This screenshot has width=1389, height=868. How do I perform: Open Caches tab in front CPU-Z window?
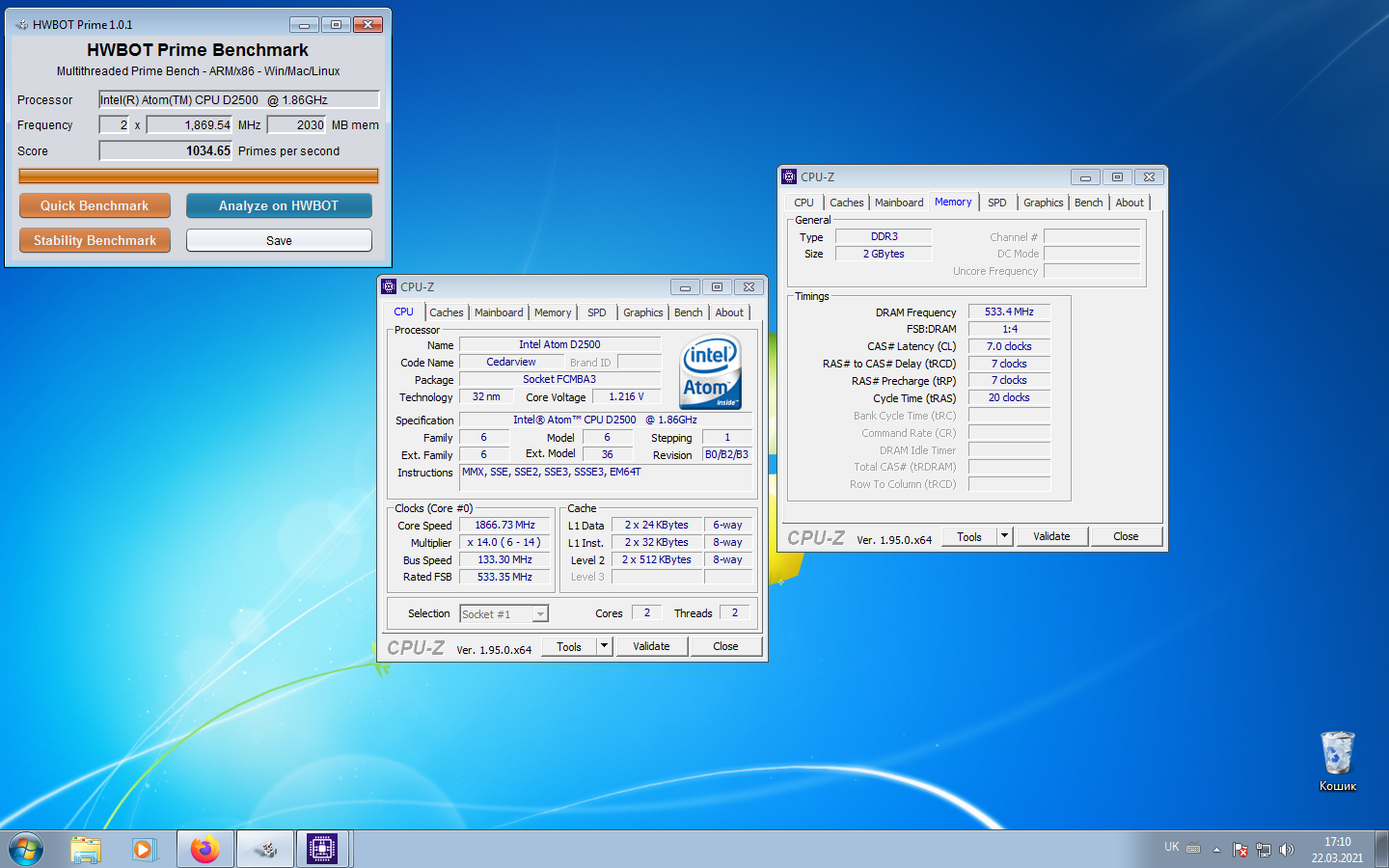click(447, 312)
